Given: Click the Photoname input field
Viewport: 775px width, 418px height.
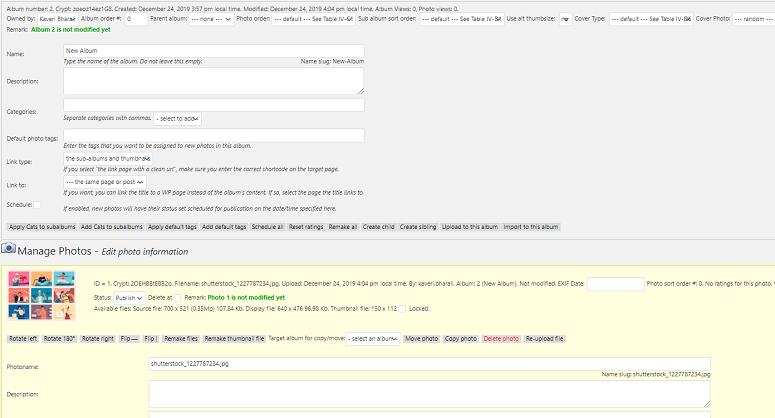Looking at the screenshot, I should pyautogui.click(x=430, y=364).
